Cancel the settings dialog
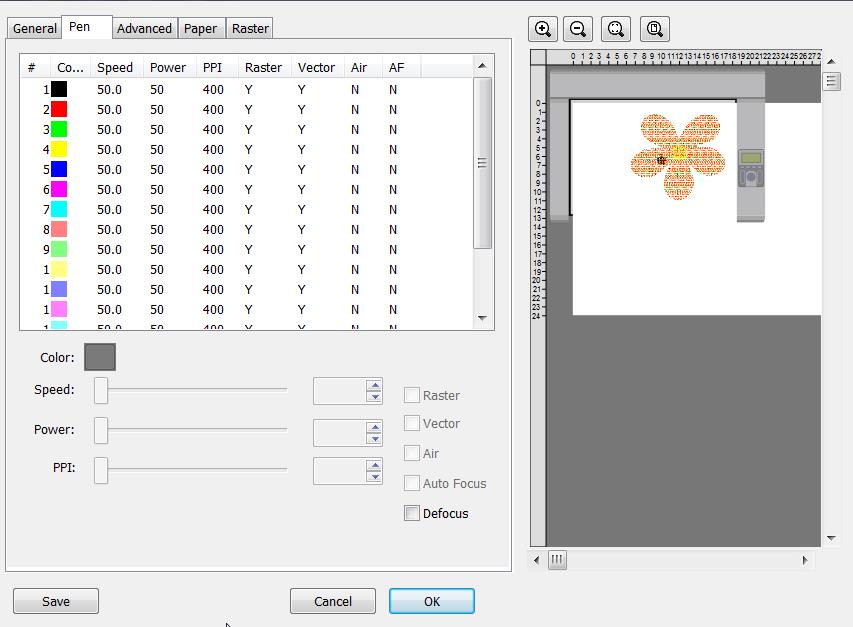 pyautogui.click(x=332, y=601)
